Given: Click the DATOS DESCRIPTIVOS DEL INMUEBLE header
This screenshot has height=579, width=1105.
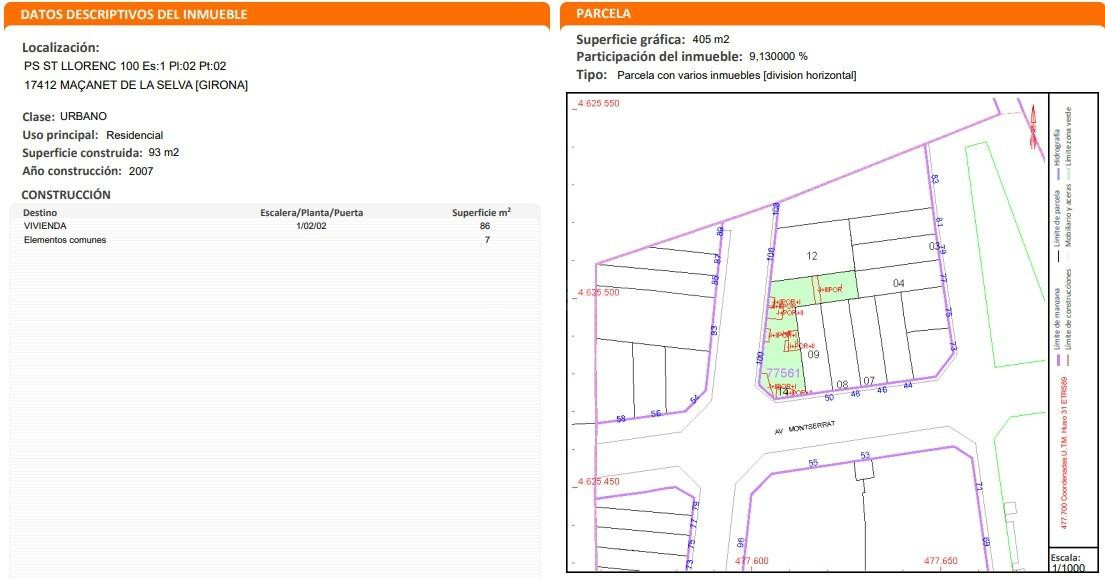Looking at the screenshot, I should pos(134,14).
